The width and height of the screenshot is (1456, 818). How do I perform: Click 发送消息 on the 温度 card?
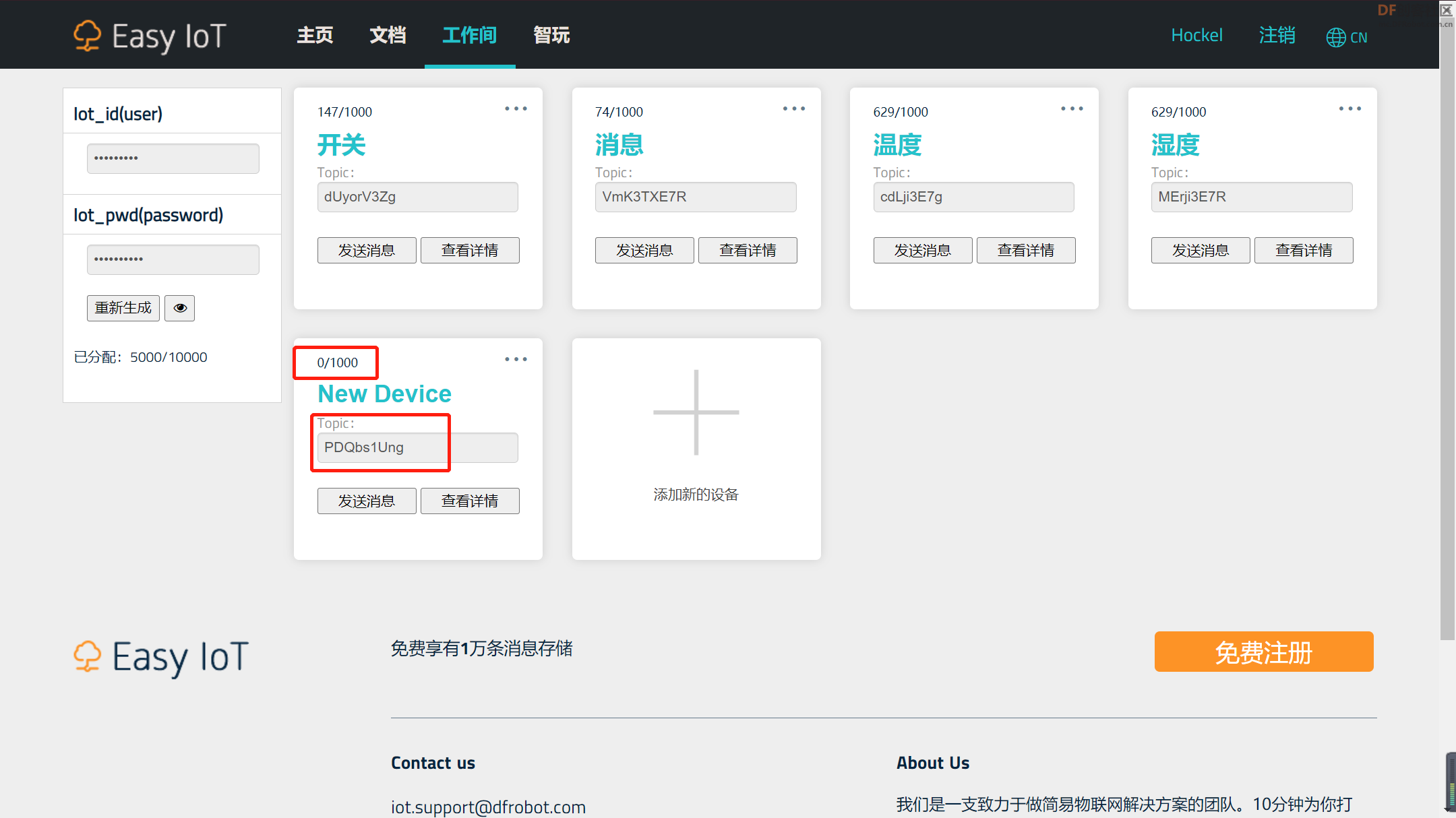(x=923, y=250)
